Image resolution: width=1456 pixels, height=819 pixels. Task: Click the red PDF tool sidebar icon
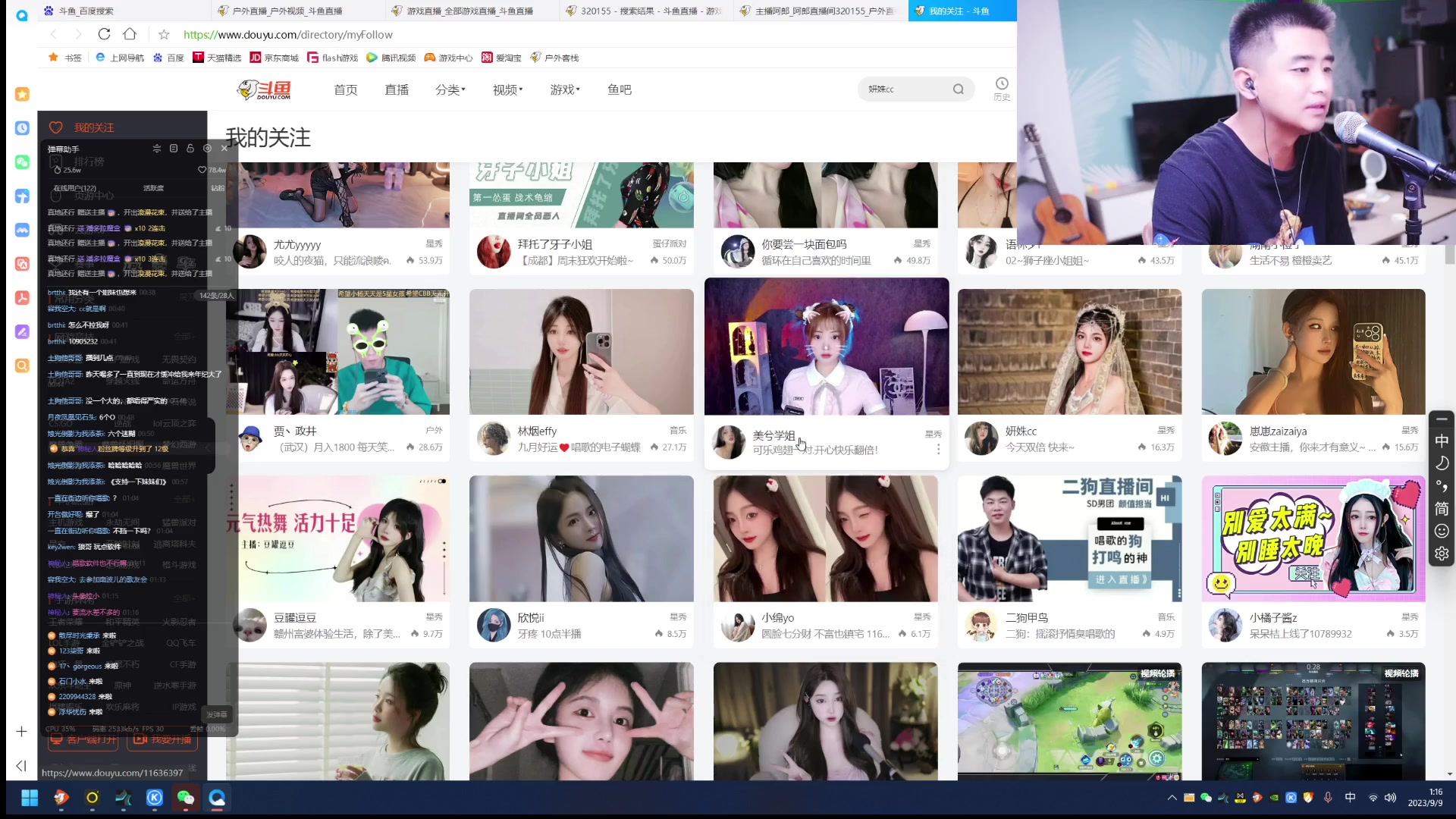[22, 298]
